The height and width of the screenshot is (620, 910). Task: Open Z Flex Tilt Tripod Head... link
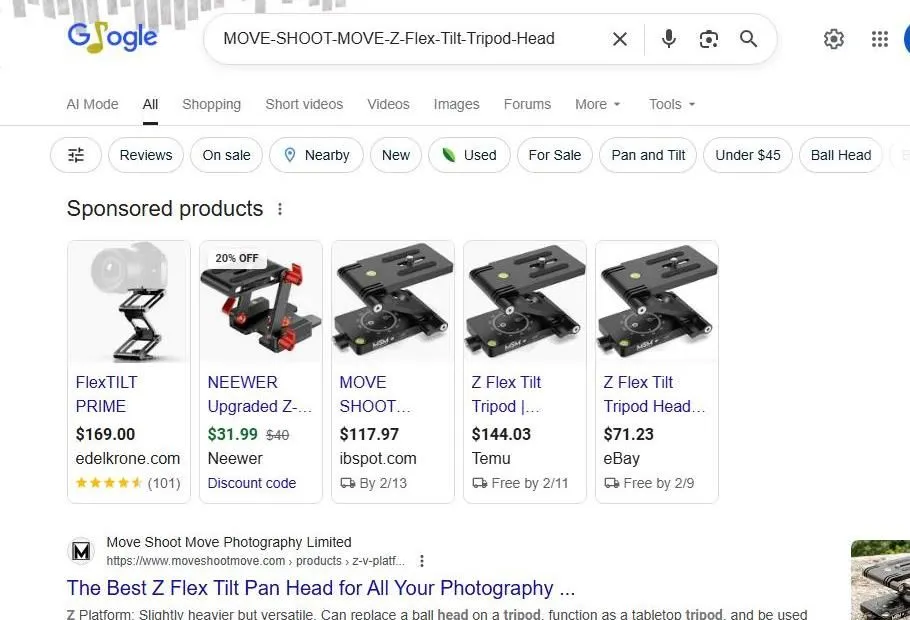pyautogui.click(x=654, y=394)
